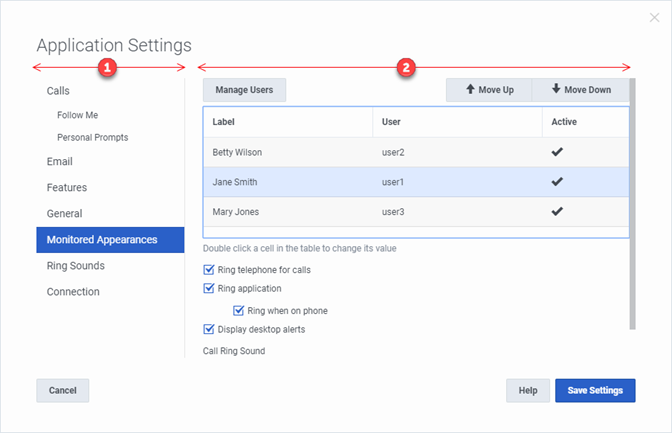Select the user1 cell in the table
The image size is (672, 433).
click(393, 182)
